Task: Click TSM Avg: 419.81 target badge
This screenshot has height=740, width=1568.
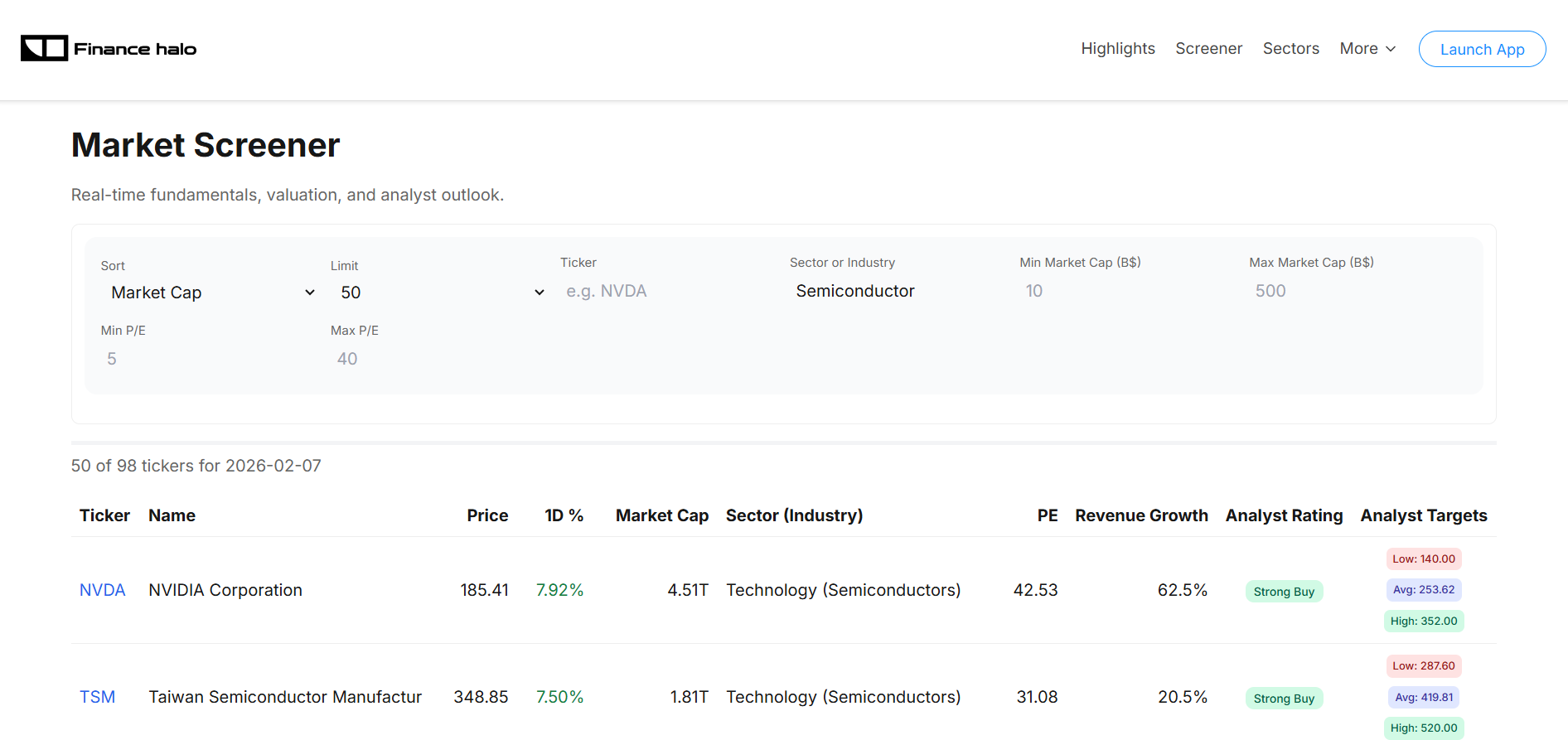Action: pos(1423,697)
